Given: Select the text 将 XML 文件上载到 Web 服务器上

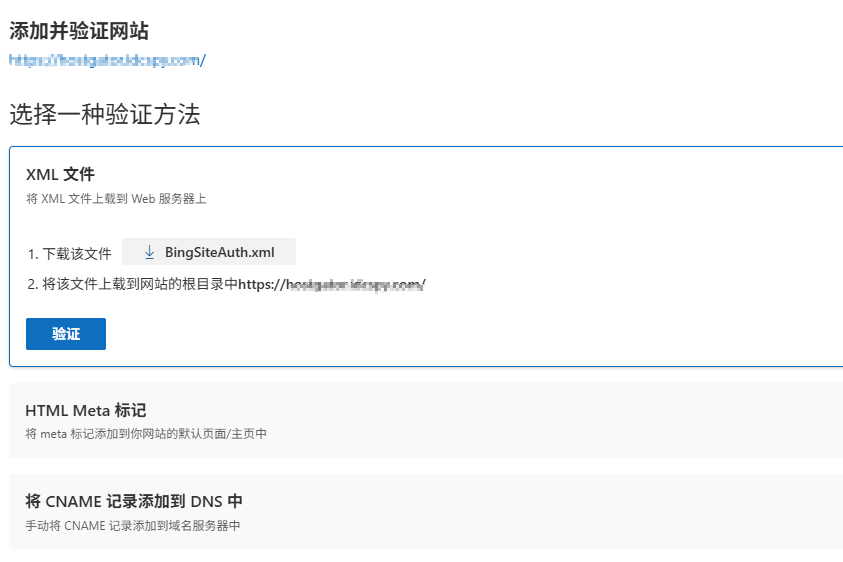Looking at the screenshot, I should pyautogui.click(x=116, y=199).
